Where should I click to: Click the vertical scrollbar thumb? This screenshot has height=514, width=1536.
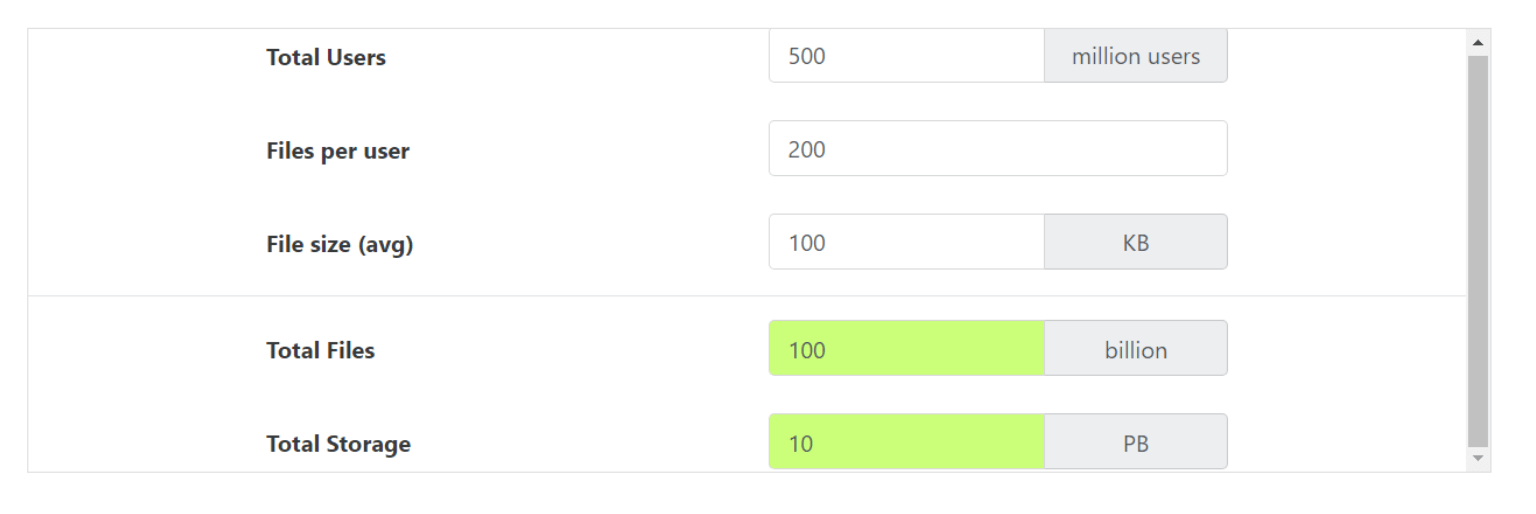1477,250
